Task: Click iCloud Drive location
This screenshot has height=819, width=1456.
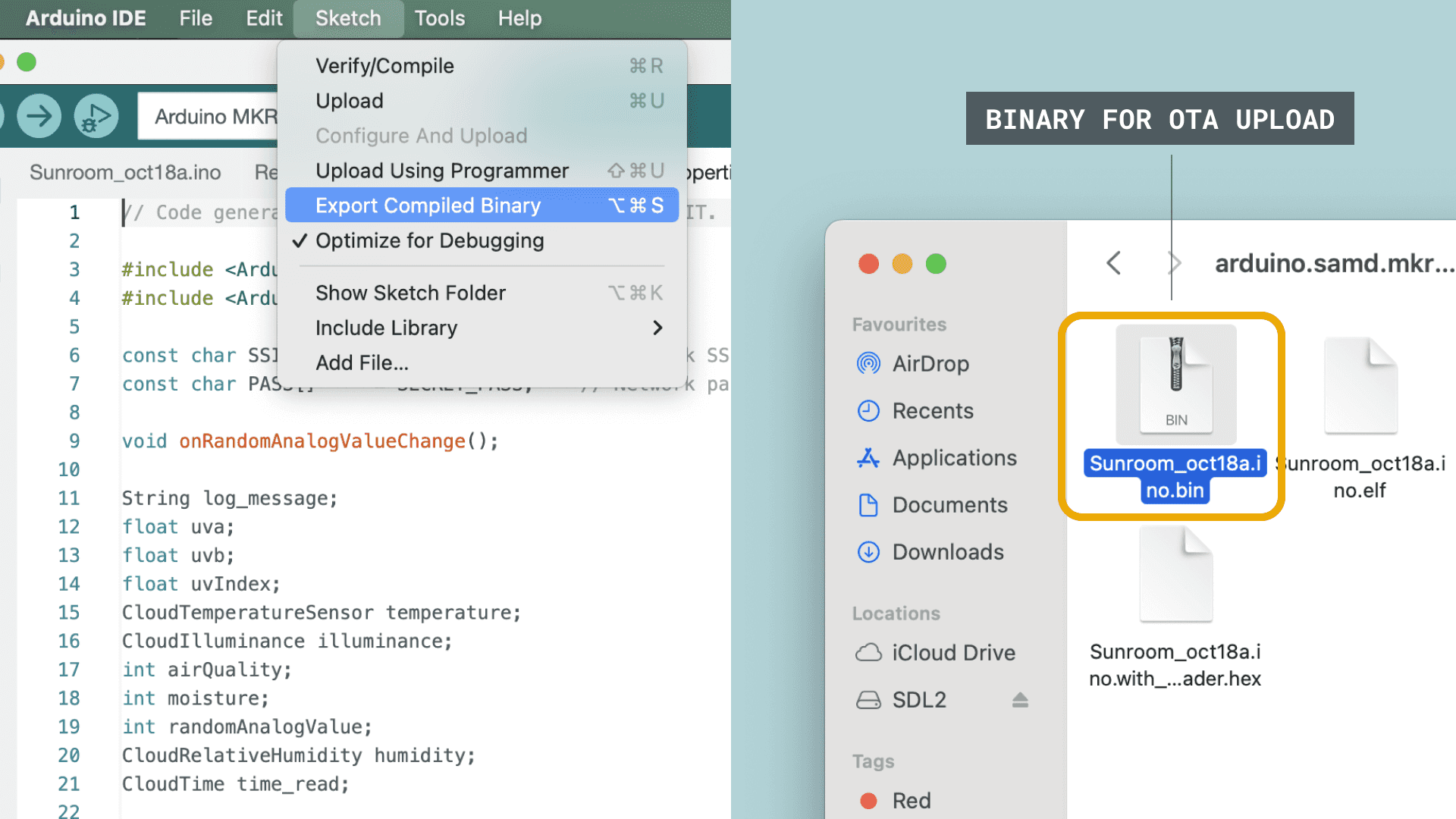Action: pos(953,653)
